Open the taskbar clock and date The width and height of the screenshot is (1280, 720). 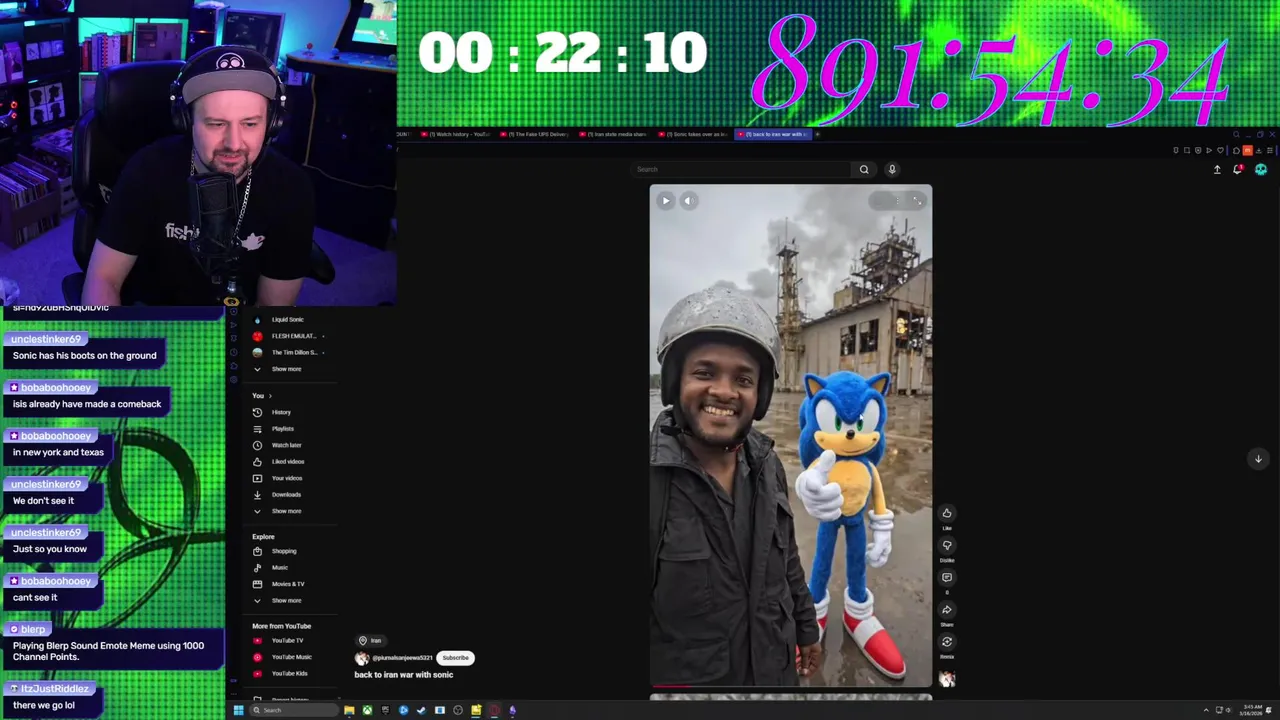[x=1251, y=710]
